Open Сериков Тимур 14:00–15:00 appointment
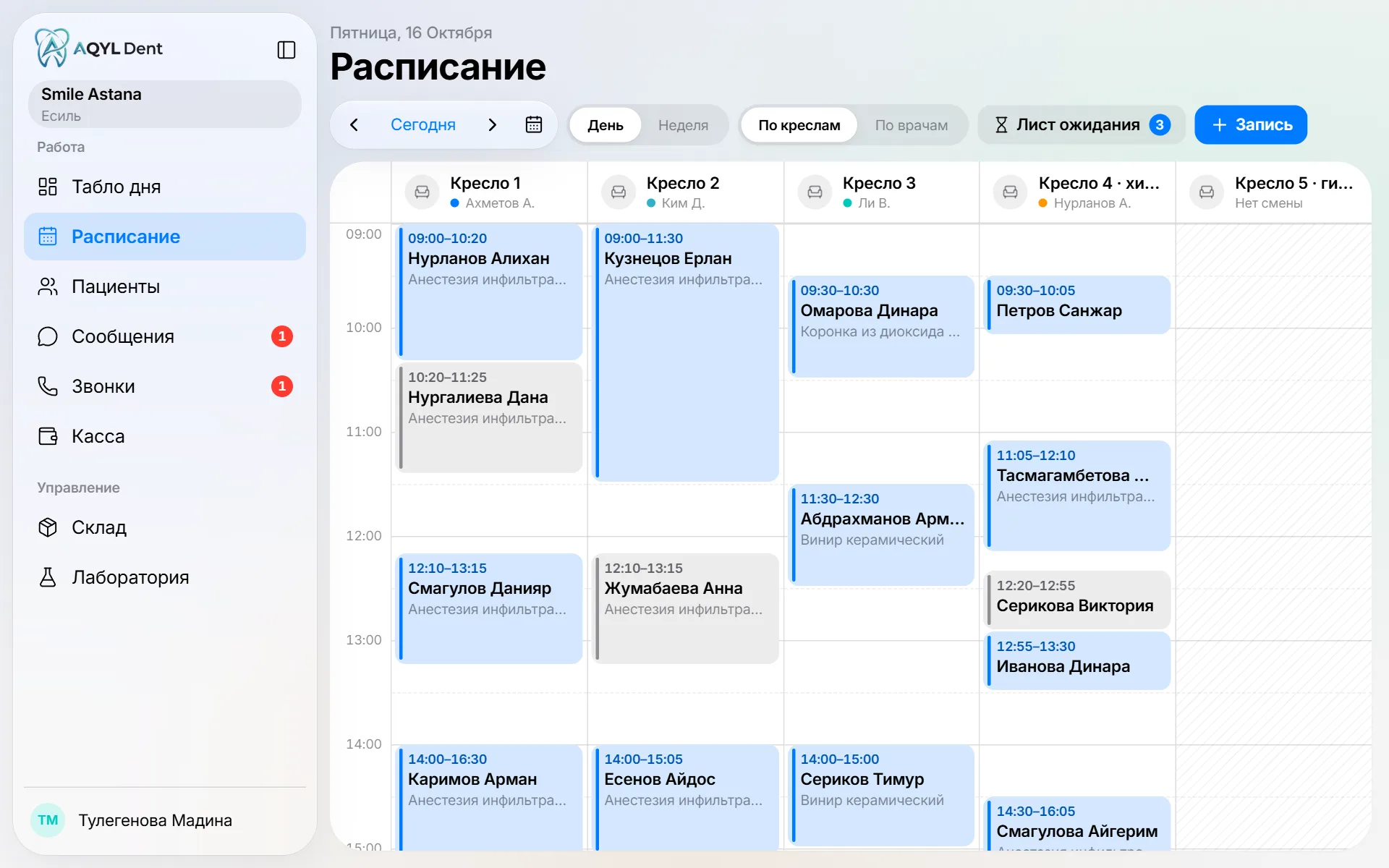 882,796
